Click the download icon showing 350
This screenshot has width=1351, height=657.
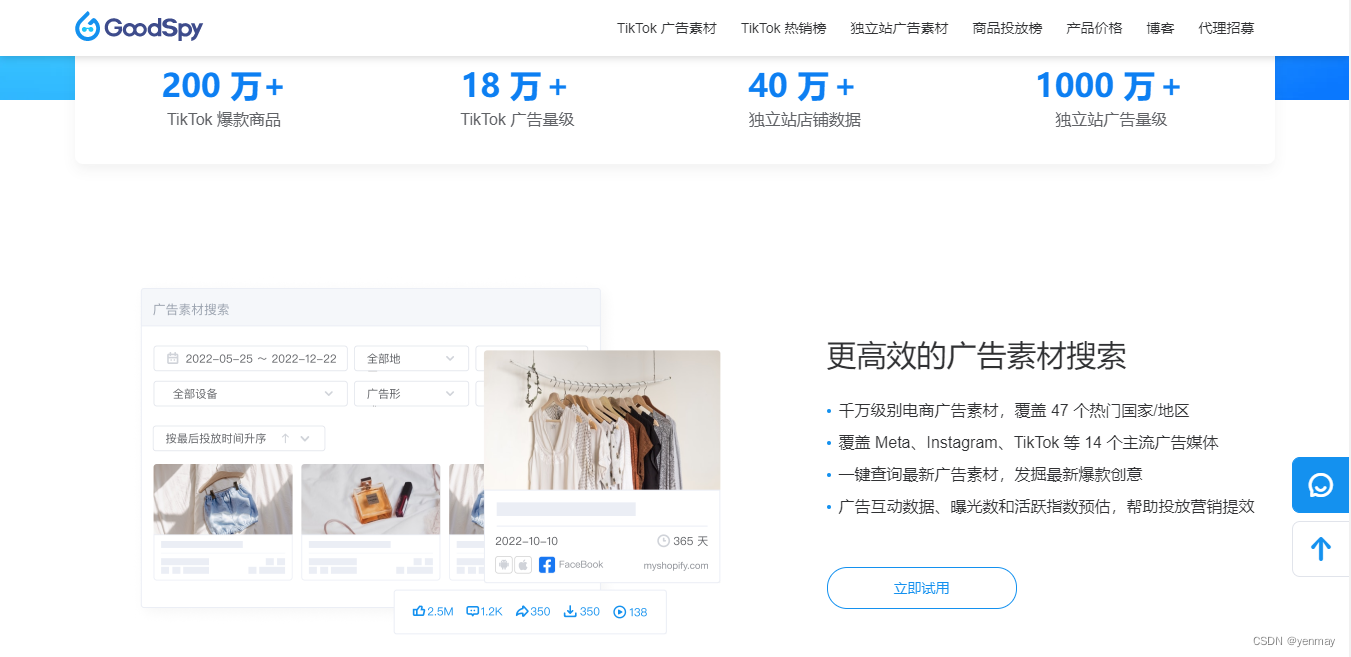(x=570, y=611)
